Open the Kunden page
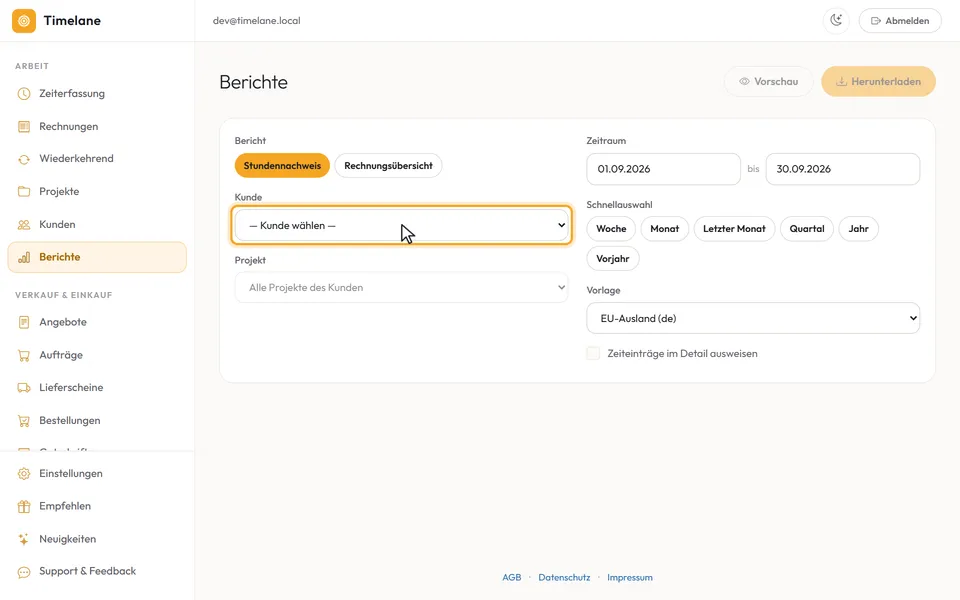Image resolution: width=960 pixels, height=600 pixels. 97,225
